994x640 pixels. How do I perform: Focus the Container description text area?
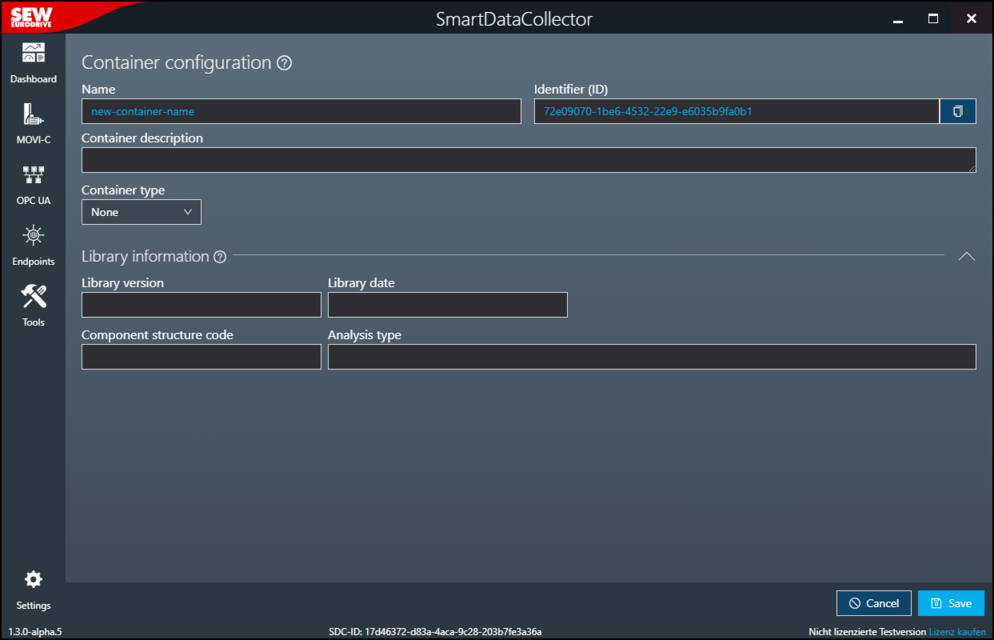[x=528, y=160]
